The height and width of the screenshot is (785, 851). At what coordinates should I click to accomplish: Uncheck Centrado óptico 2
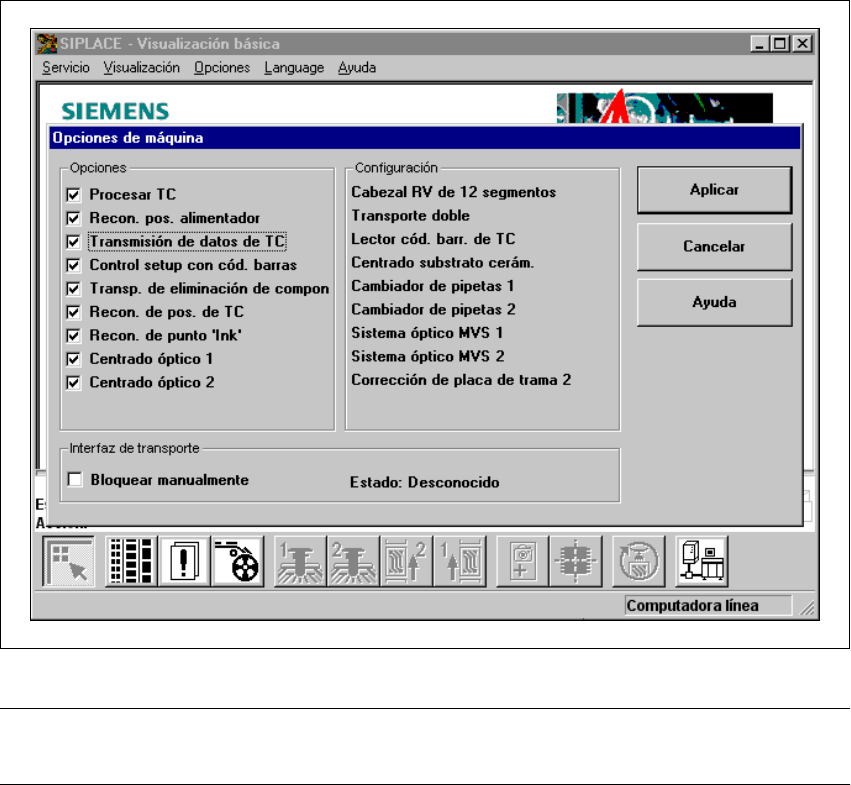[73, 382]
